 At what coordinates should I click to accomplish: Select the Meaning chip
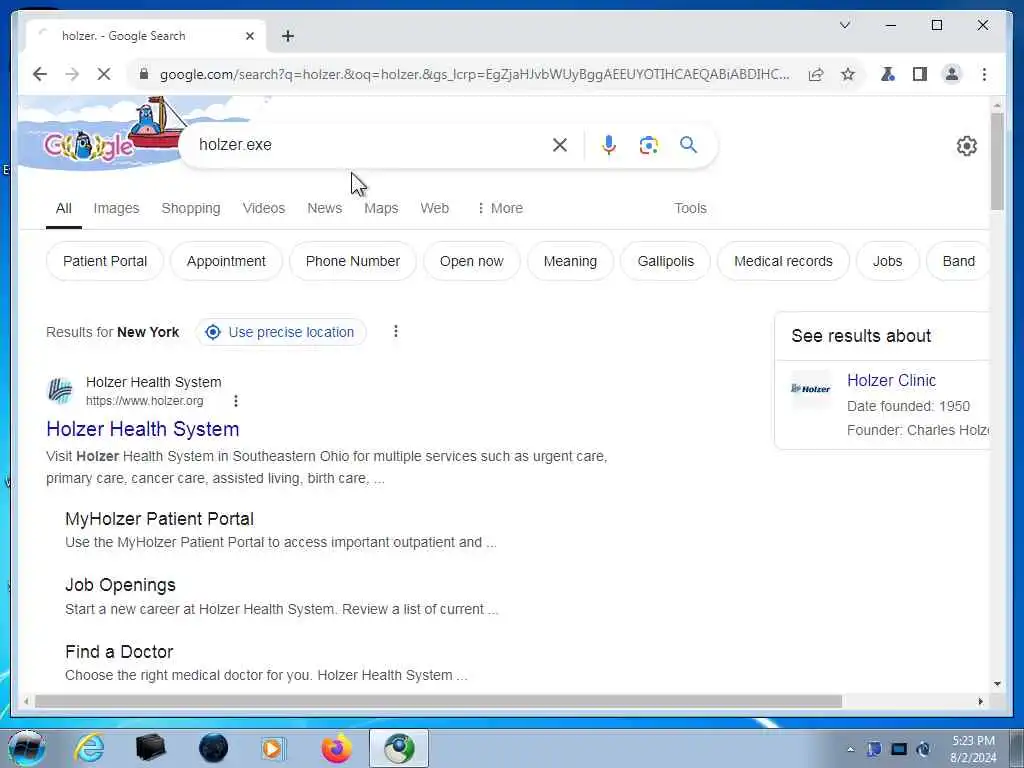(570, 261)
